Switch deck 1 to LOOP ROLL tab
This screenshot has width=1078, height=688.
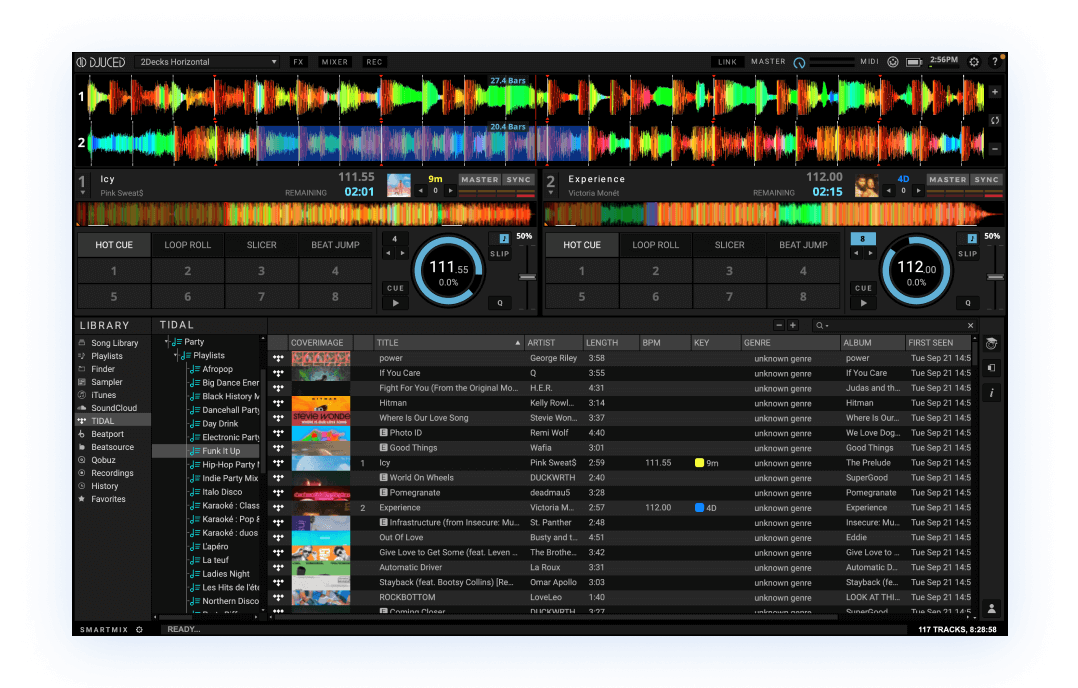188,245
